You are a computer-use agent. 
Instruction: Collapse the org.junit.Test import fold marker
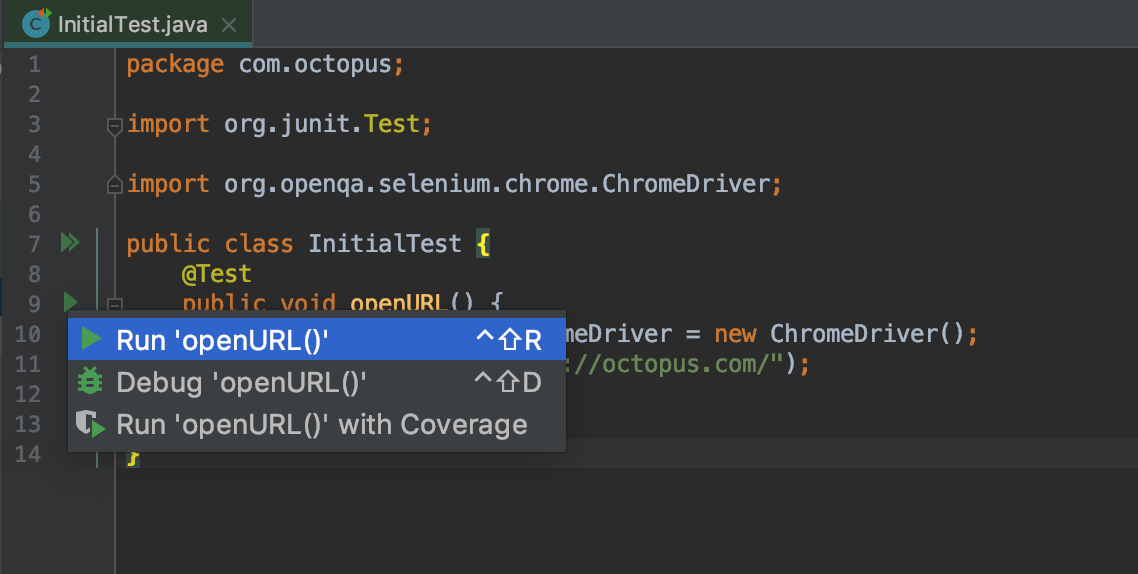pyautogui.click(x=114, y=125)
